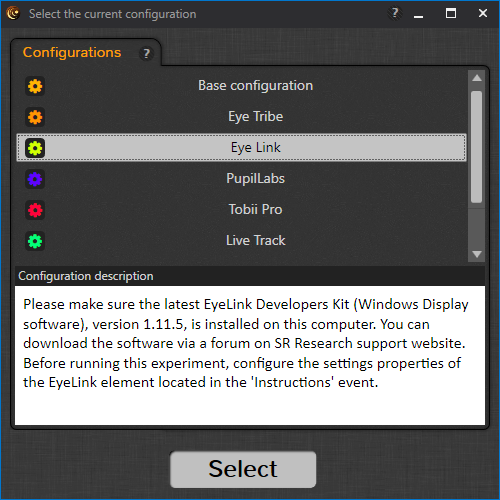Select the Tobii Pro configuration
This screenshot has width=500, height=500.
(242, 210)
